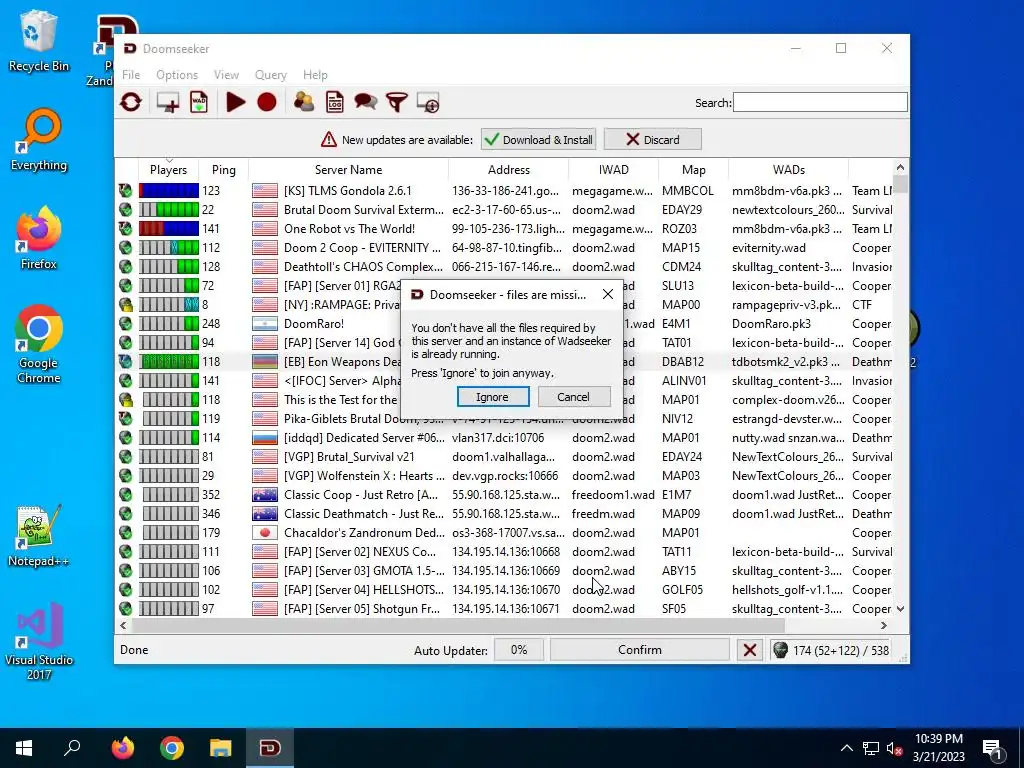Viewport: 1024px width, 768px height.
Task: Click the monitor with compass toolbar icon
Action: click(x=428, y=103)
